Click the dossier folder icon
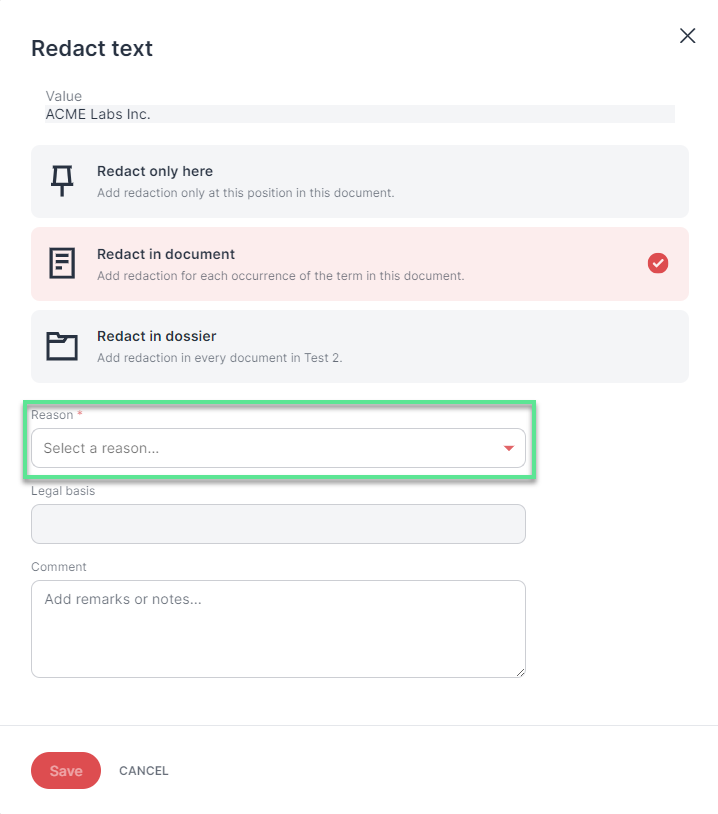This screenshot has height=814, width=718. pos(62,346)
